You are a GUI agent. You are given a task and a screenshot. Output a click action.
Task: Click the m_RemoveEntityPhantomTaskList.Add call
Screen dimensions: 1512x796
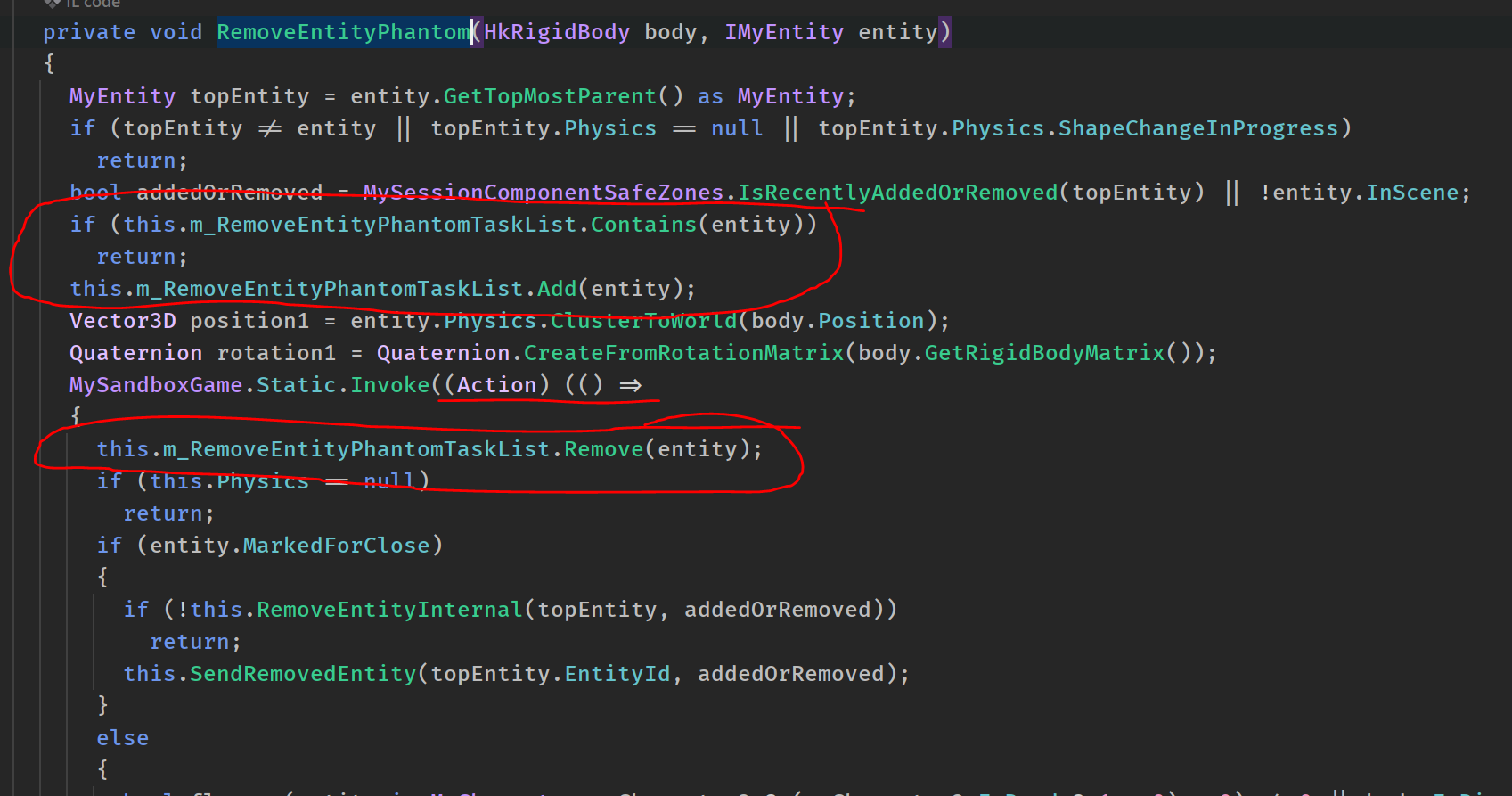557,289
